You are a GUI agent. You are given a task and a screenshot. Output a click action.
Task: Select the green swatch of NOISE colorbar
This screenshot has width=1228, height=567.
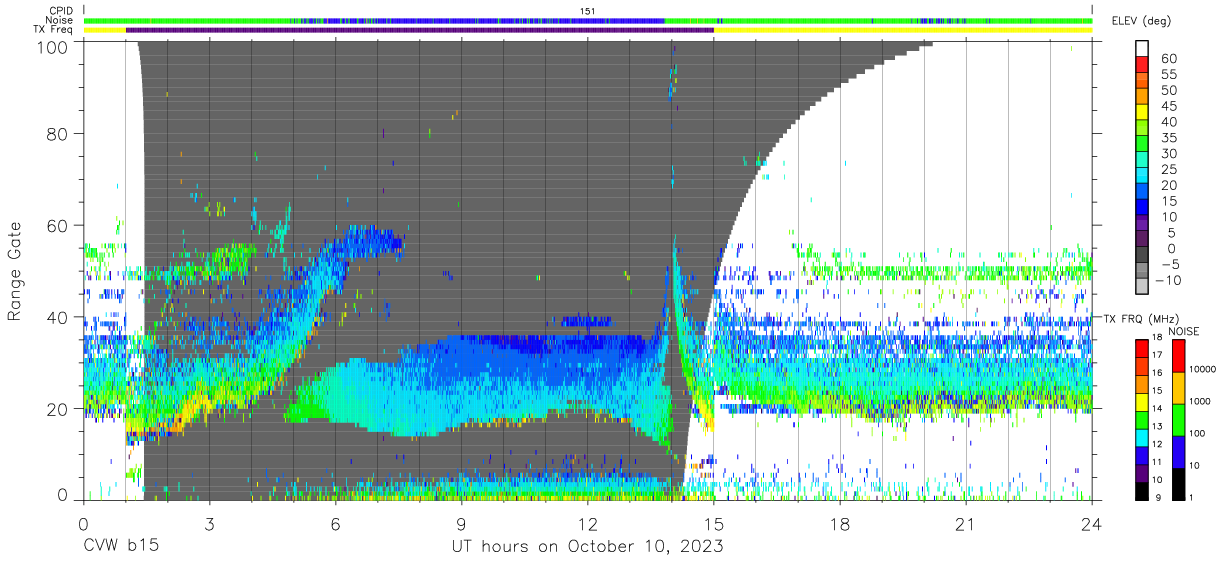coord(1176,419)
